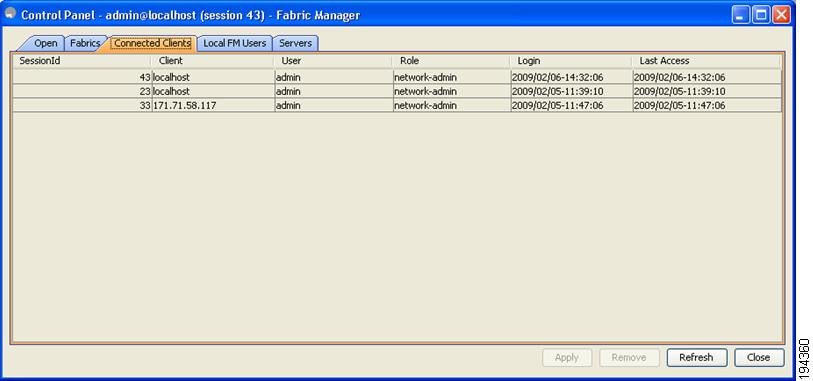
Task: Select localhost client in session 23 row
Action: click(x=213, y=91)
